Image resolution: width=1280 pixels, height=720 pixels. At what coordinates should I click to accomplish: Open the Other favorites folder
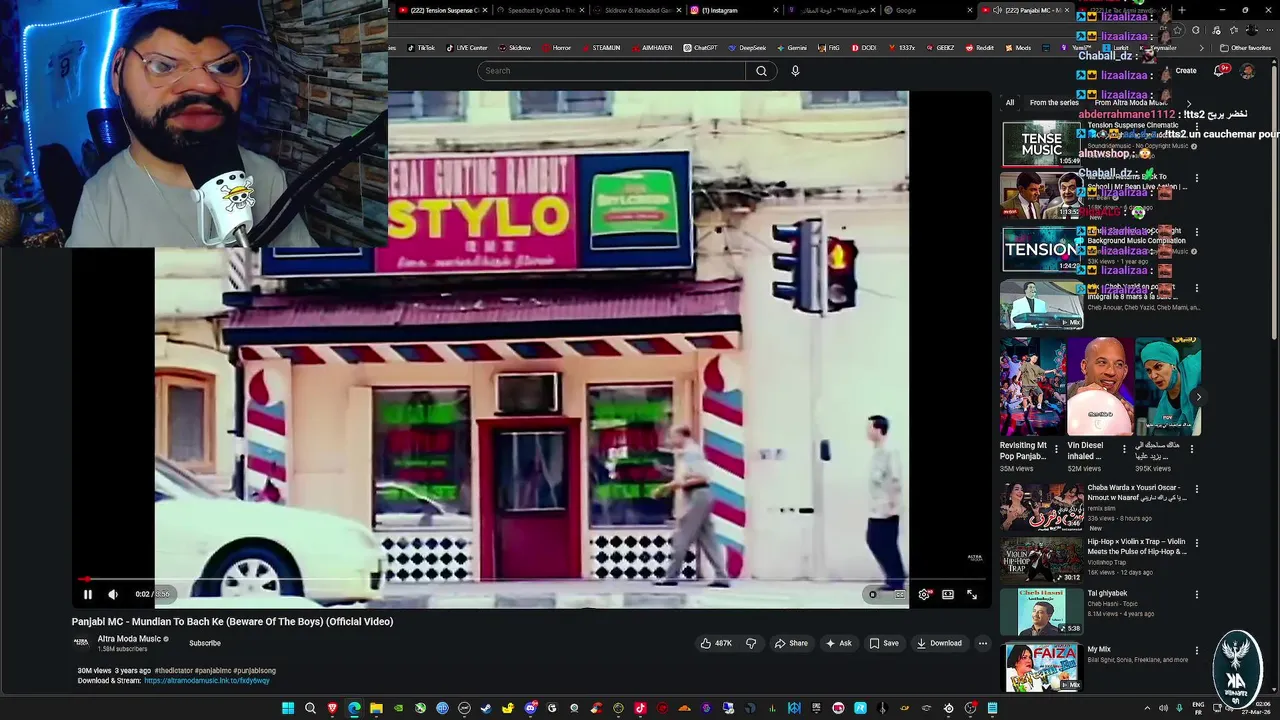point(1245,47)
